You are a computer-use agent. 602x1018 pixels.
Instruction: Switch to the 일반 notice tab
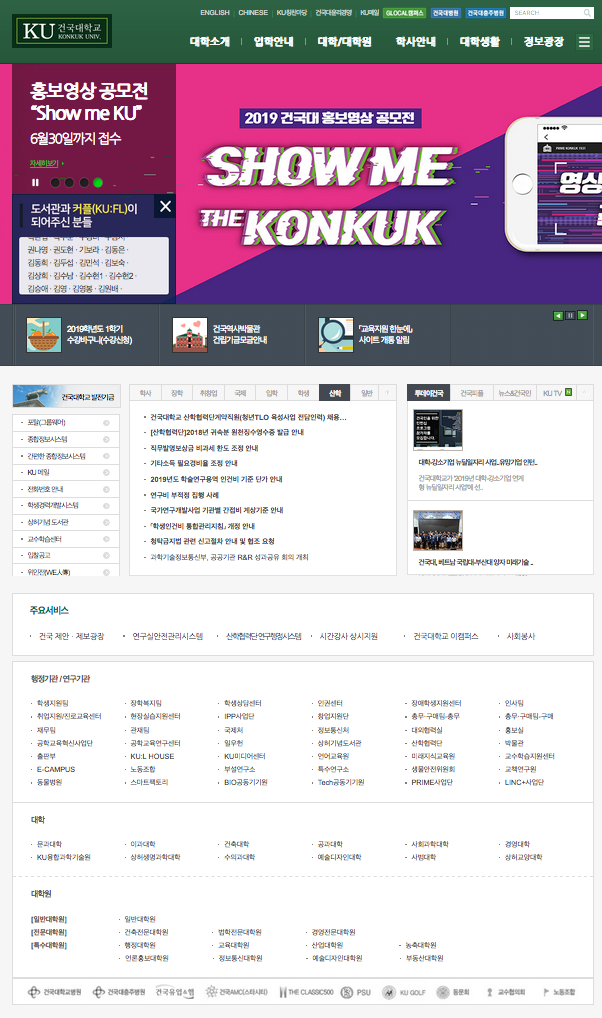[x=367, y=393]
